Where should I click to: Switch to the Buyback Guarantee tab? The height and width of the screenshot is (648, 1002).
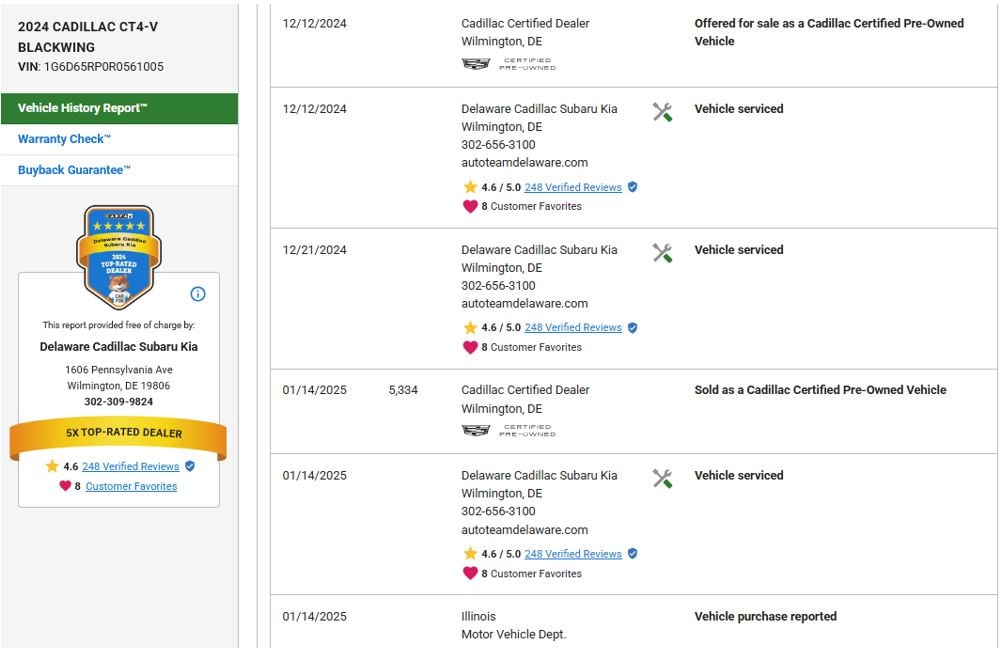click(75, 170)
